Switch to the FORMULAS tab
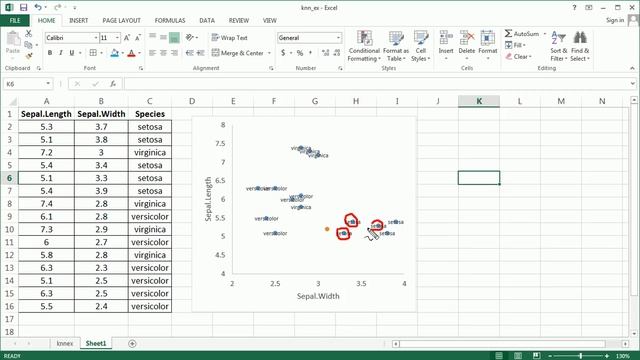The height and width of the screenshot is (360, 640). pos(170,20)
